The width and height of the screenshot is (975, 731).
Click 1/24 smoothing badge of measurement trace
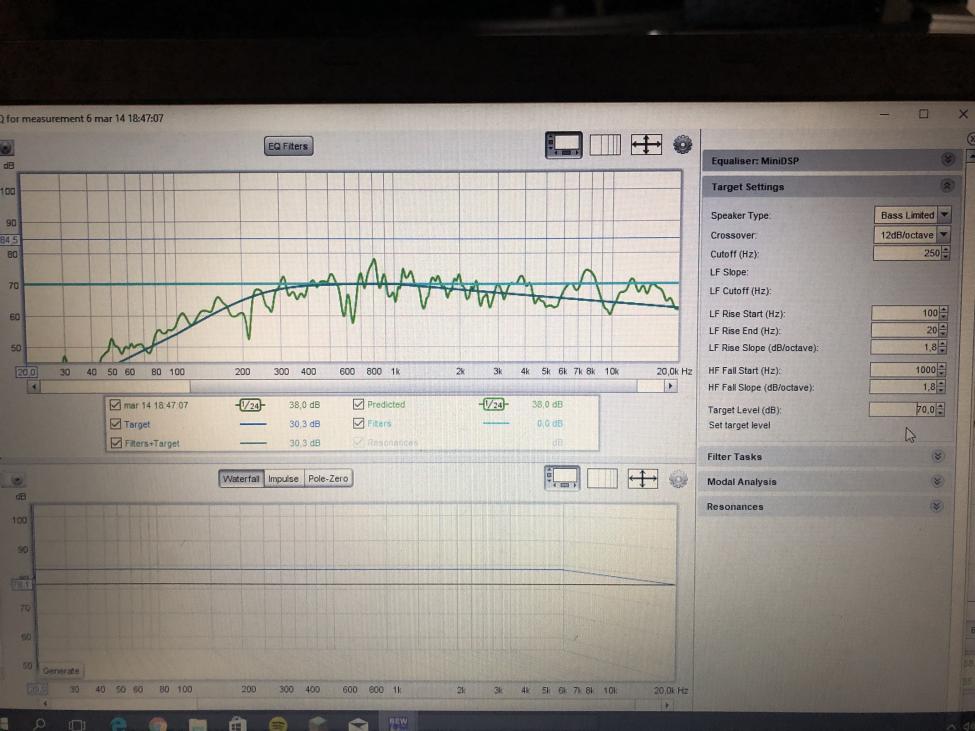point(251,405)
